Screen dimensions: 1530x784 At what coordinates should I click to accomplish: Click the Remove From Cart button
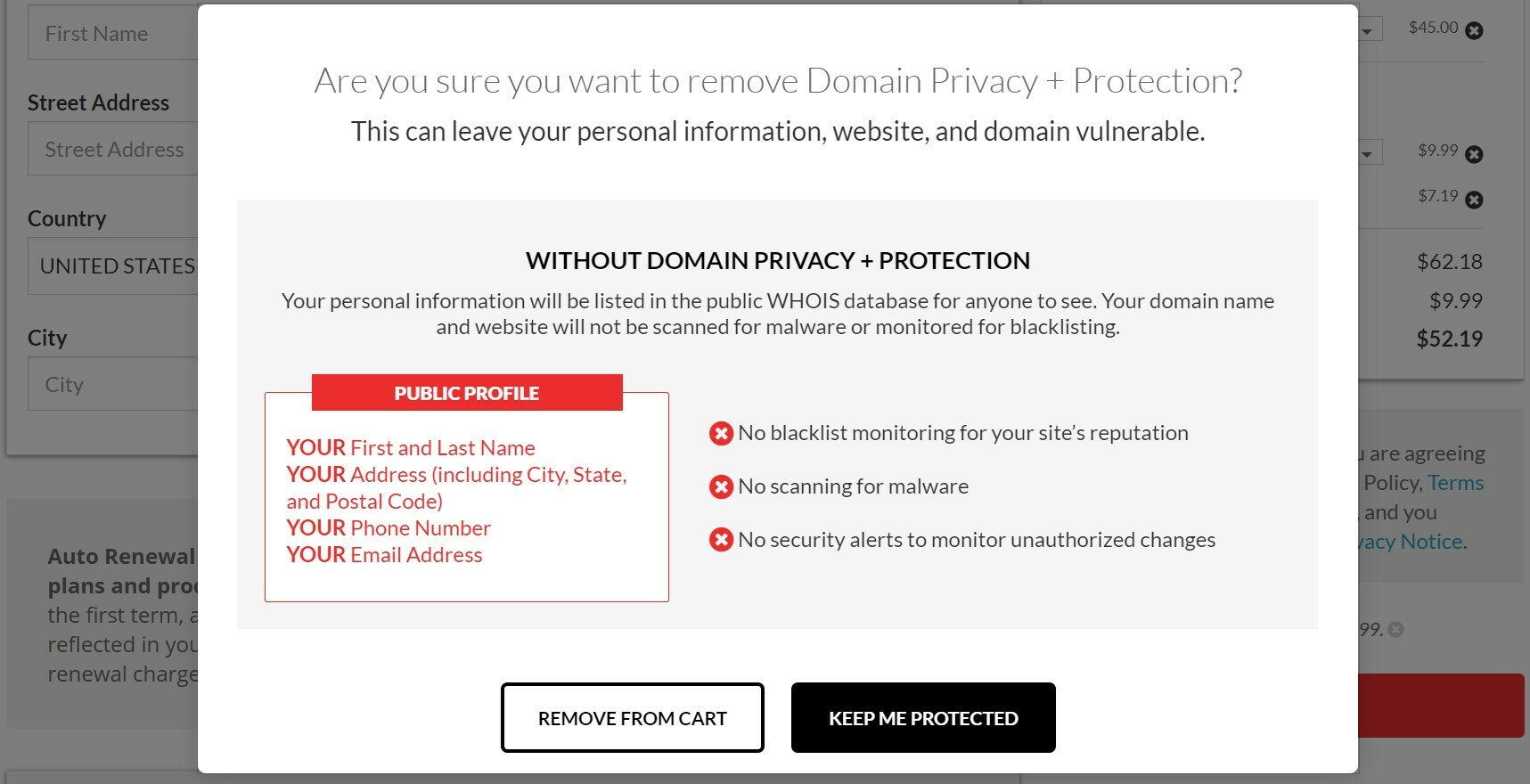tap(632, 718)
